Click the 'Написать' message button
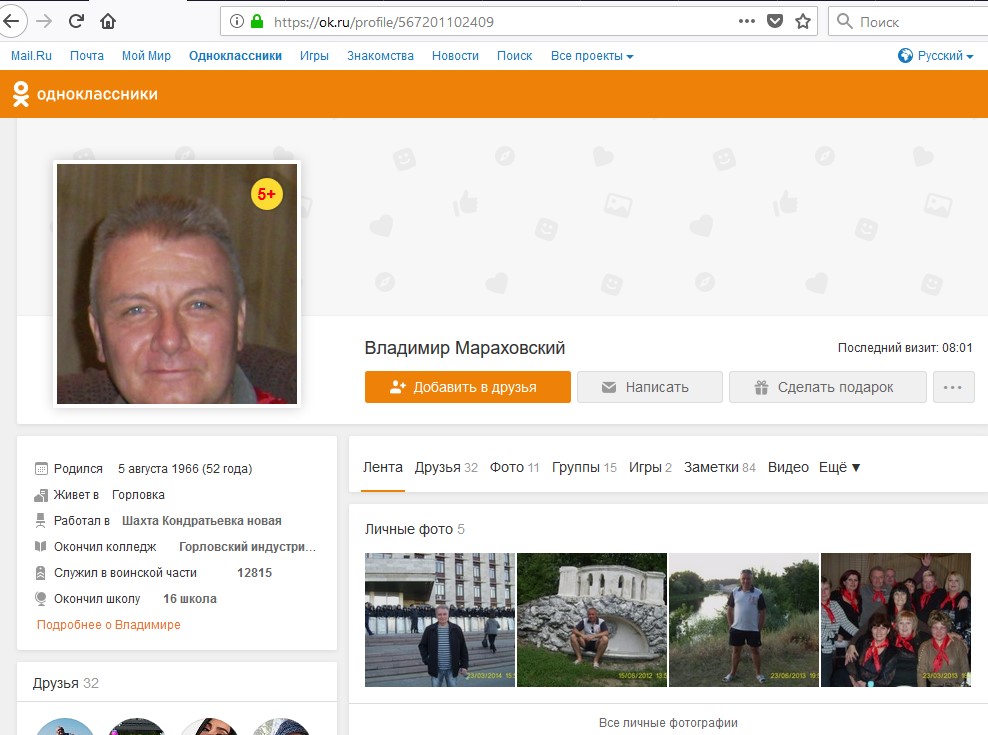Image resolution: width=988 pixels, height=735 pixels. pos(649,387)
